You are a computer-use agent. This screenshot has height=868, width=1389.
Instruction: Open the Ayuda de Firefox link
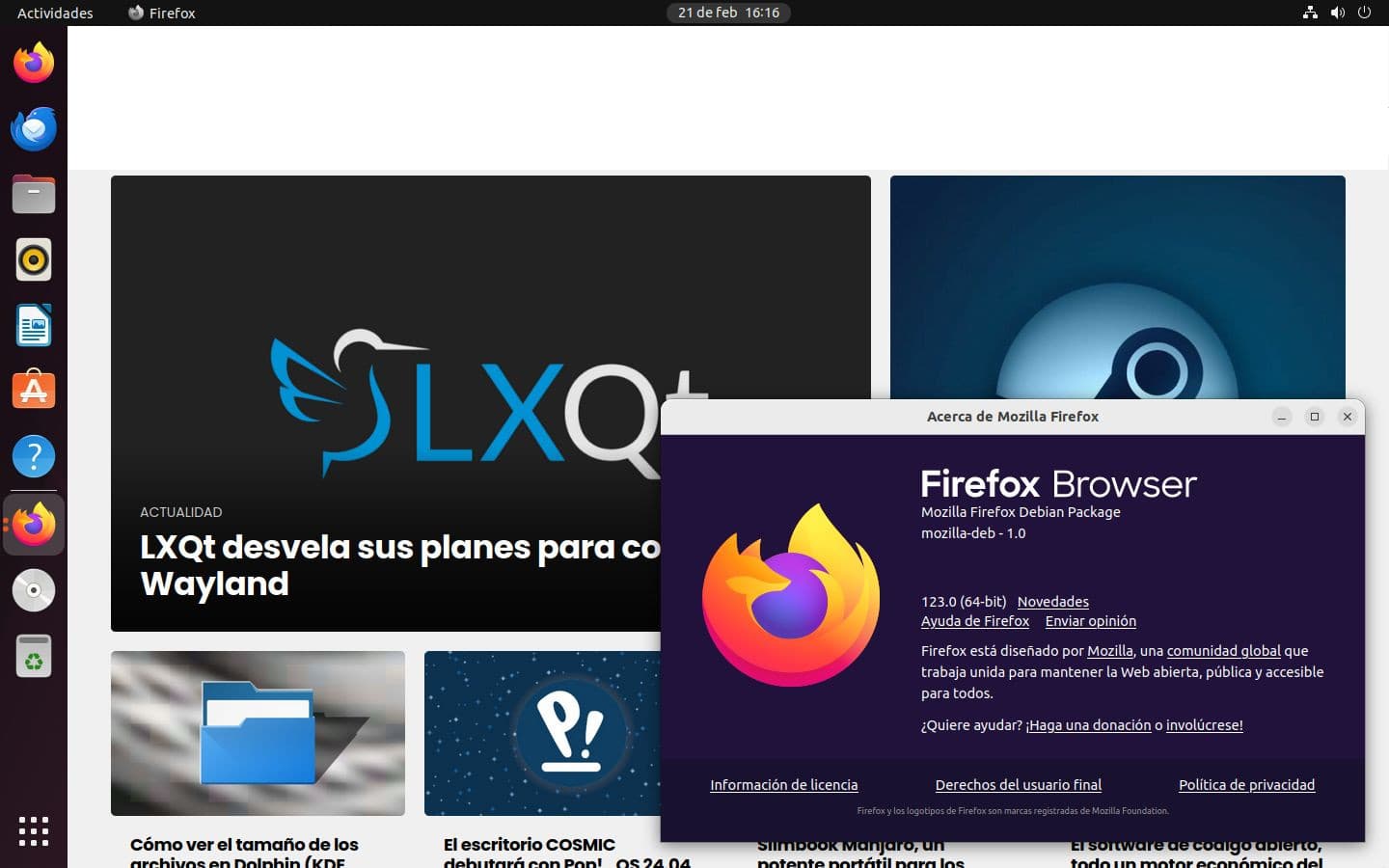coord(974,621)
